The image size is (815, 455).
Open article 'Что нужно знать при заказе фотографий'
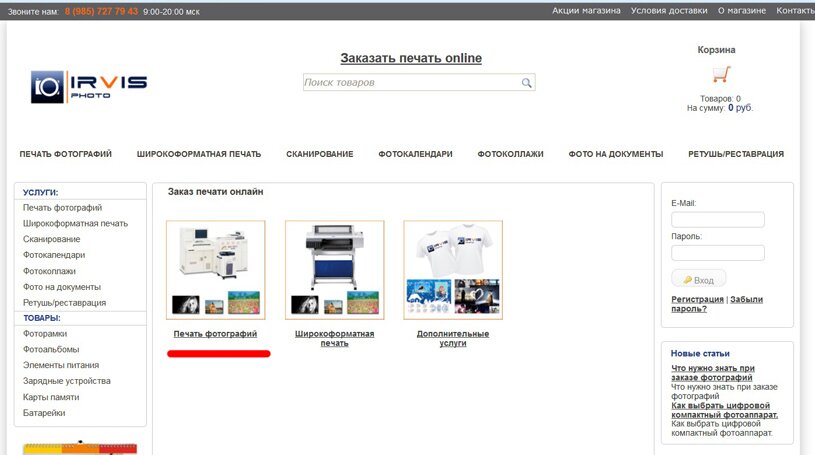coord(712,373)
